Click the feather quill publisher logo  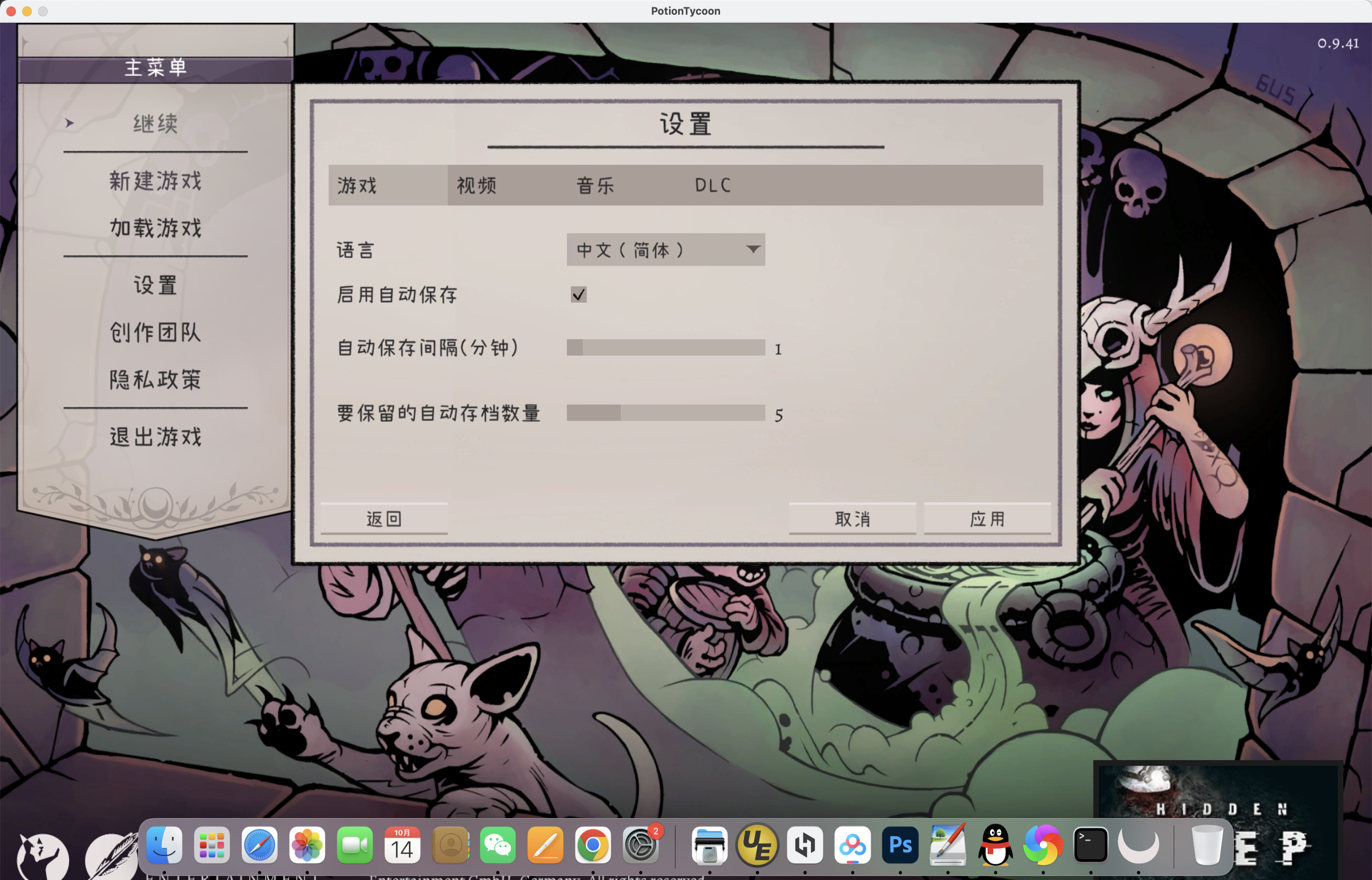[x=112, y=857]
